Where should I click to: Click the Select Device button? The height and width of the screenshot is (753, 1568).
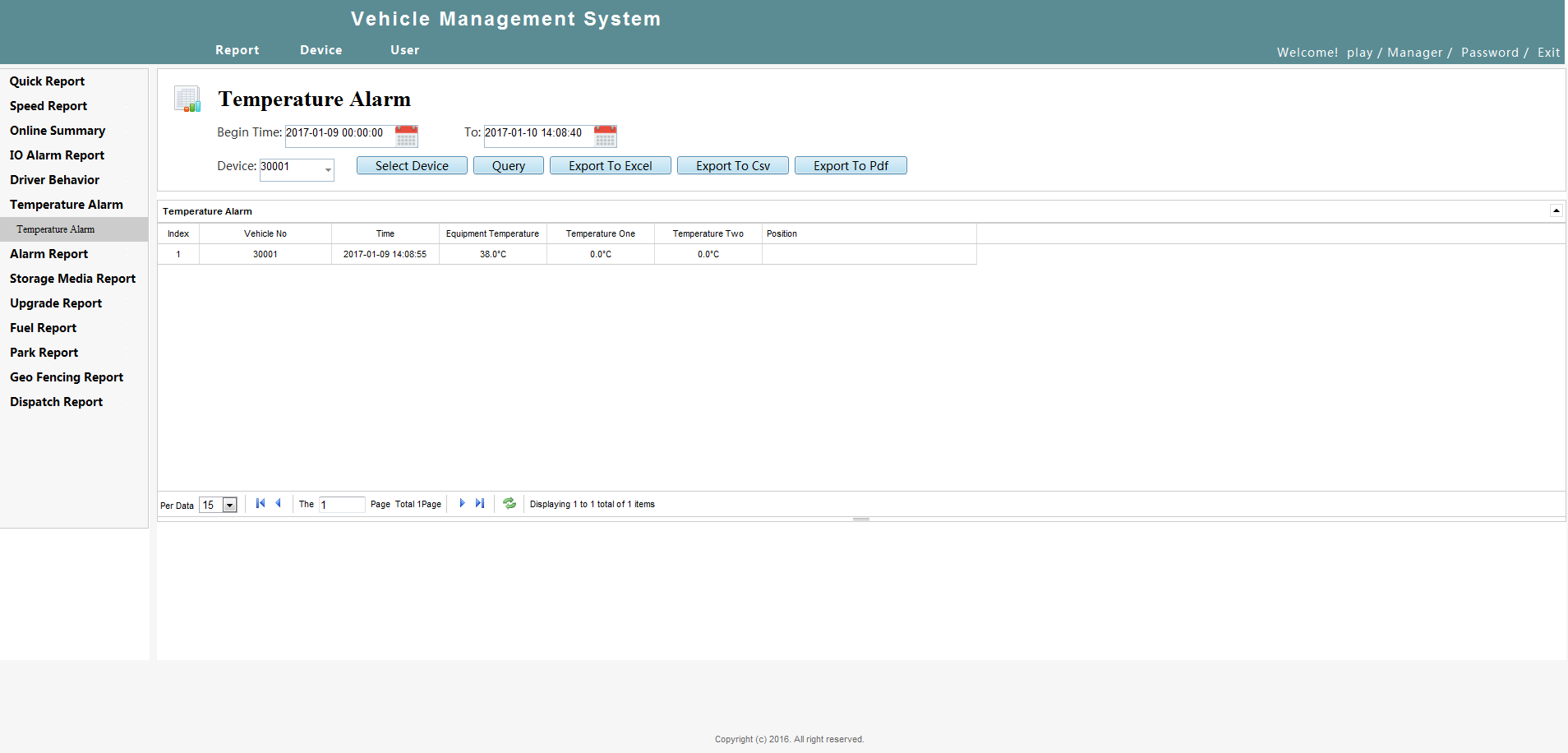pos(412,165)
